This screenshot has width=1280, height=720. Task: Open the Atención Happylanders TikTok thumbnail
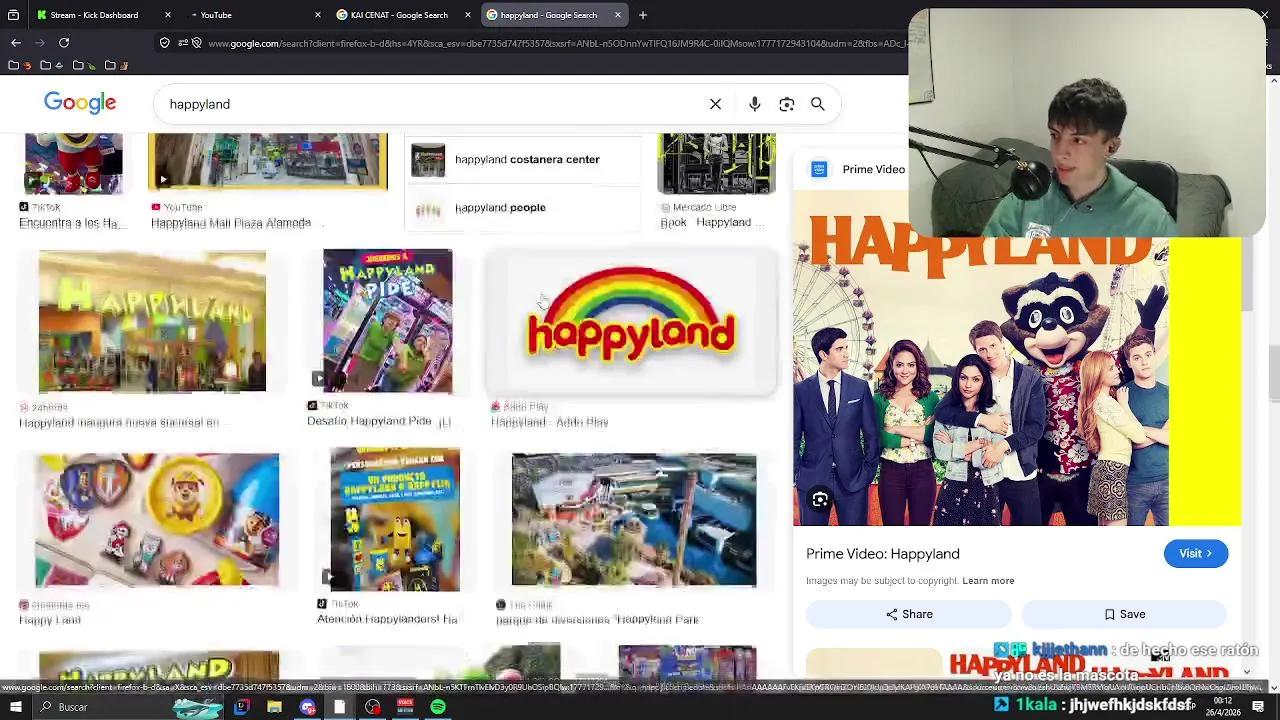click(x=395, y=519)
